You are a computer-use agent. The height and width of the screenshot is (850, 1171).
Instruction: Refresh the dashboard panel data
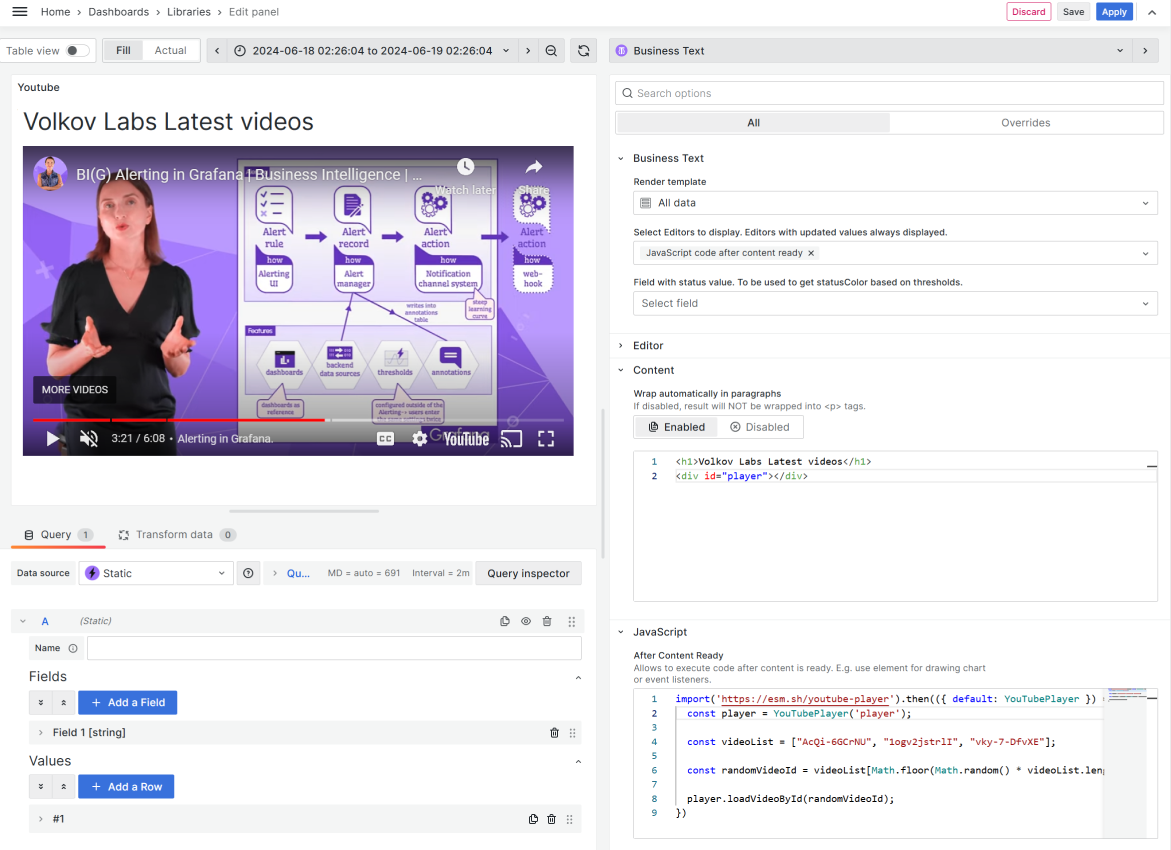click(584, 50)
